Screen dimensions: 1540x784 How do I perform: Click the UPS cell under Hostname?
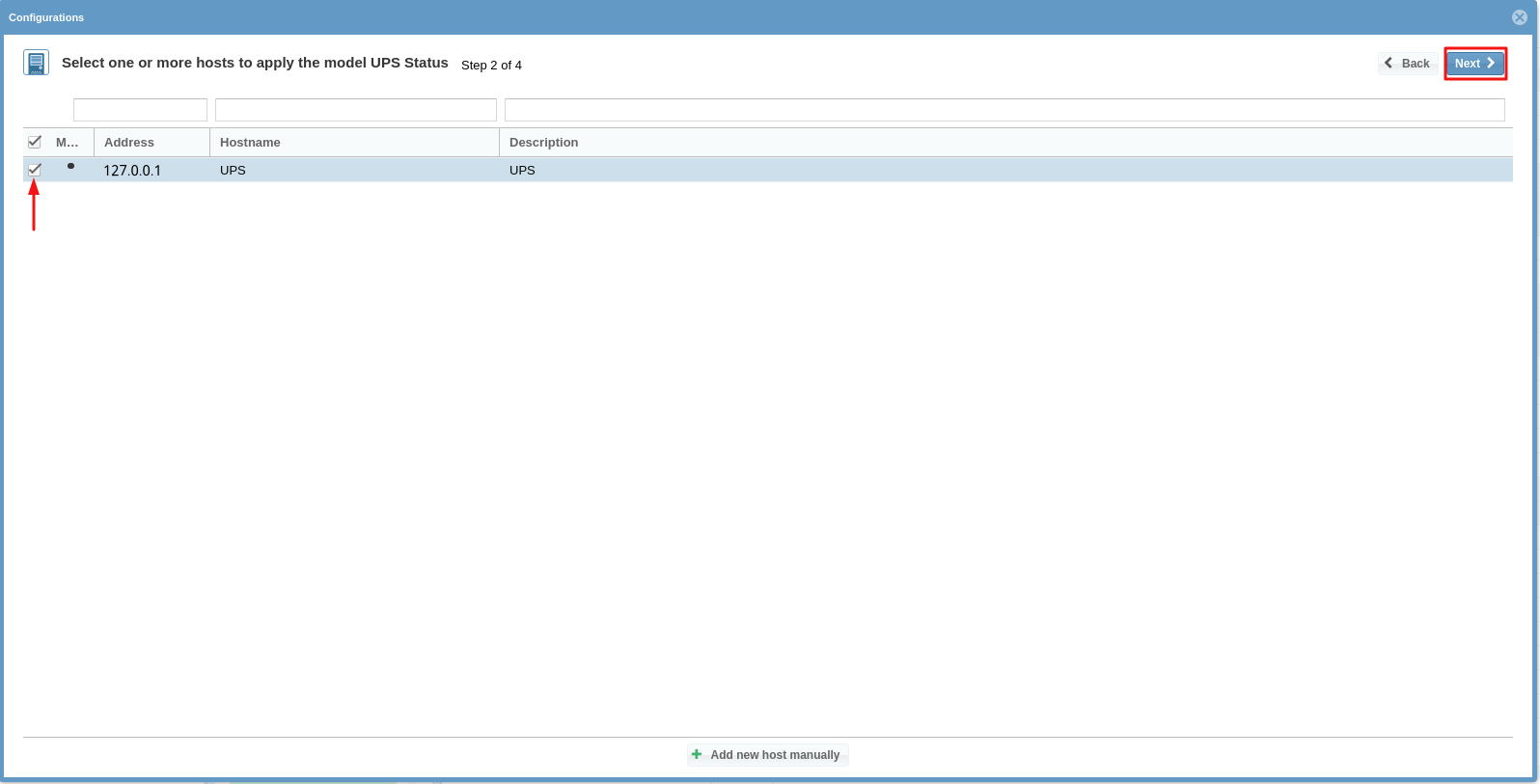coord(233,171)
